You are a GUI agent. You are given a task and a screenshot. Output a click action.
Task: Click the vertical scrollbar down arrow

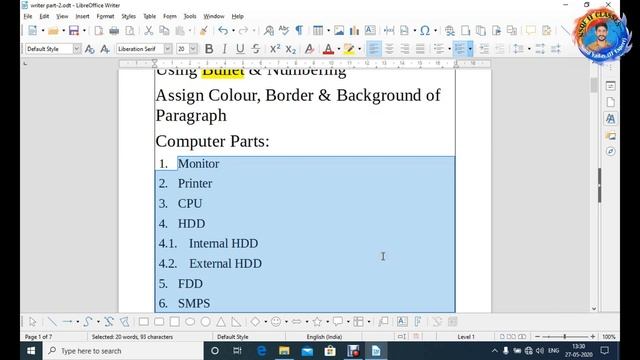click(x=594, y=309)
